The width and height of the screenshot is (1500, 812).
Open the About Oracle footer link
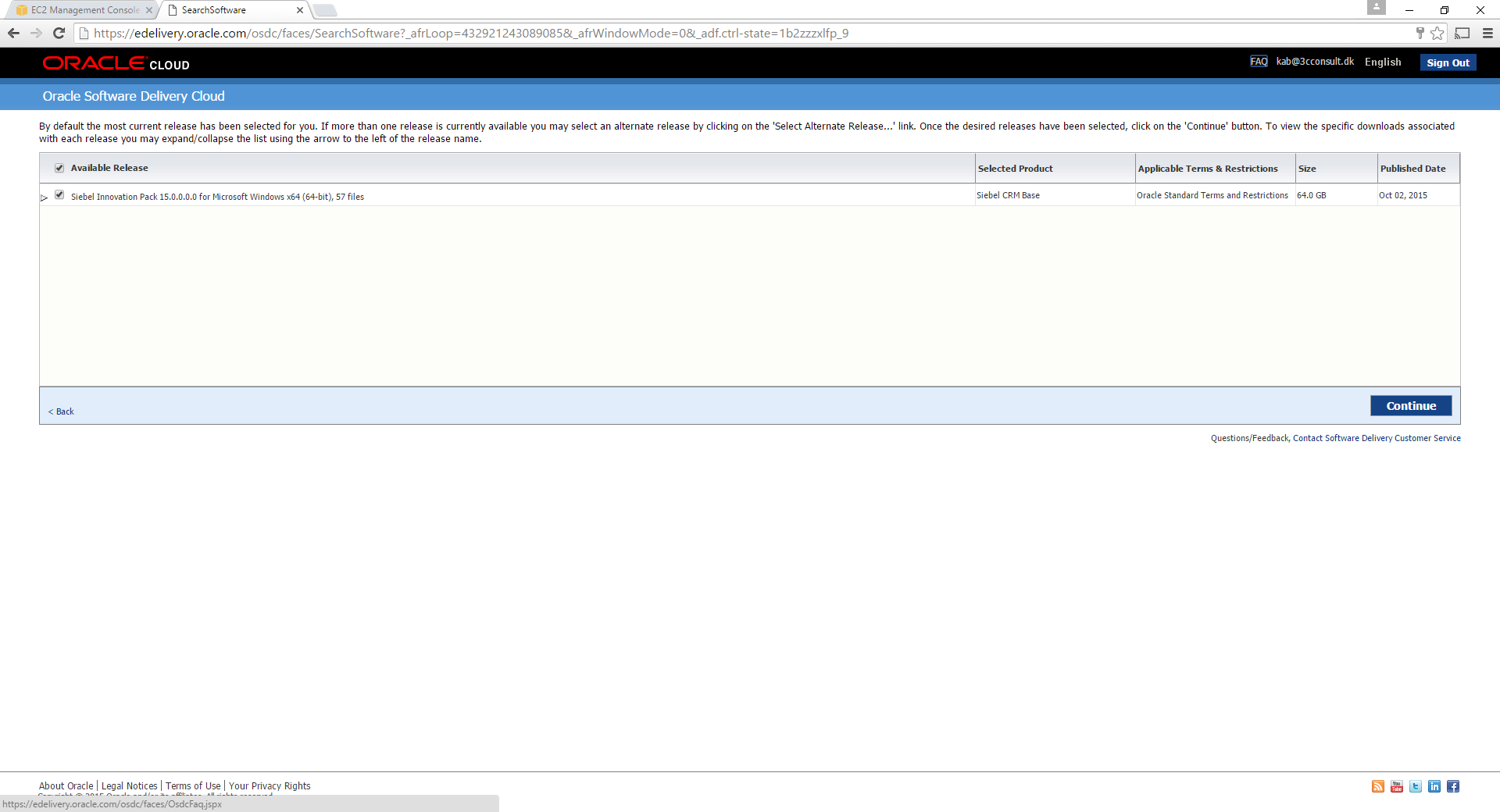(x=66, y=786)
